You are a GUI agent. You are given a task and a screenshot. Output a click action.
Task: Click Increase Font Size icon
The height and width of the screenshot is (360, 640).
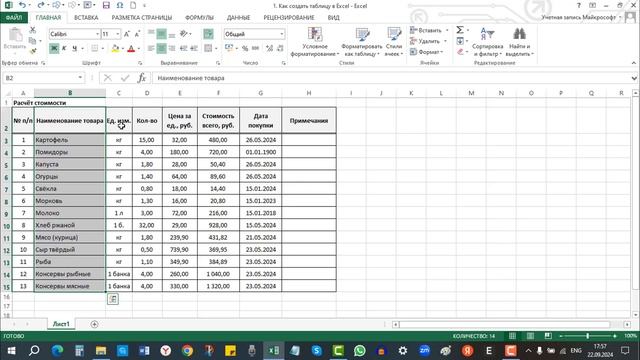tap(127, 34)
